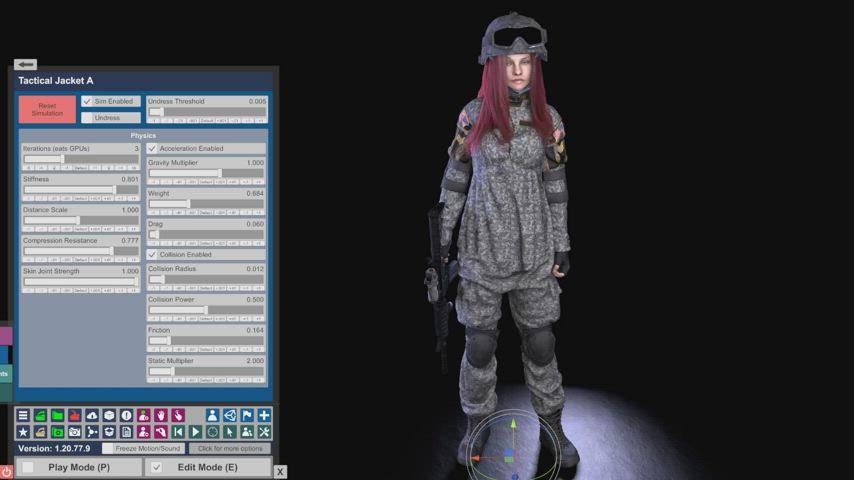The height and width of the screenshot is (480, 854).
Task: Open the wrench and screwdriver tools icon
Action: [x=264, y=432]
